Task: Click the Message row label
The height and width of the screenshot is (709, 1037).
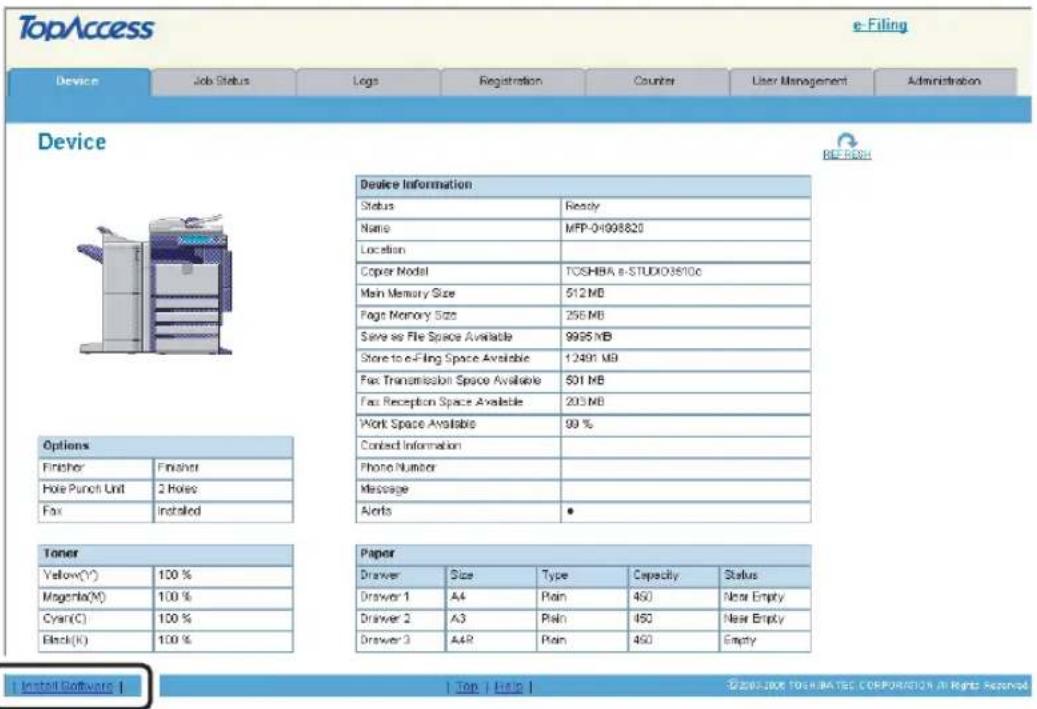Action: [384, 489]
